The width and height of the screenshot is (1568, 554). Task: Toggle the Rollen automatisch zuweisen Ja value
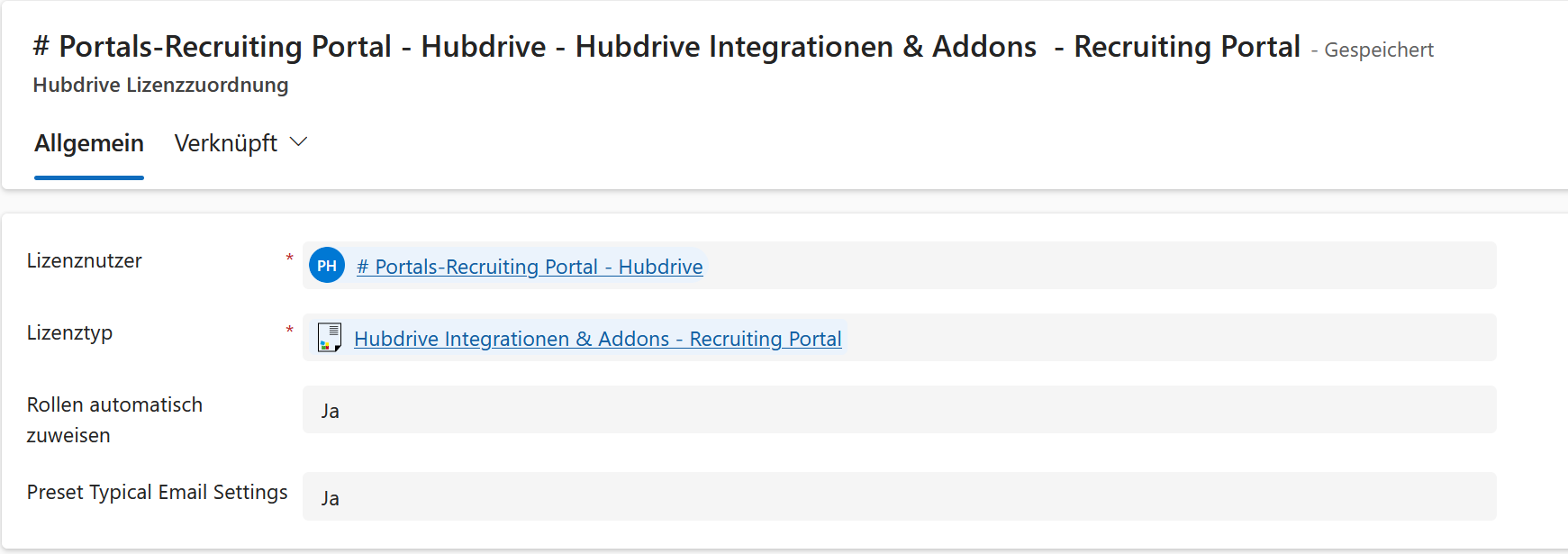899,410
